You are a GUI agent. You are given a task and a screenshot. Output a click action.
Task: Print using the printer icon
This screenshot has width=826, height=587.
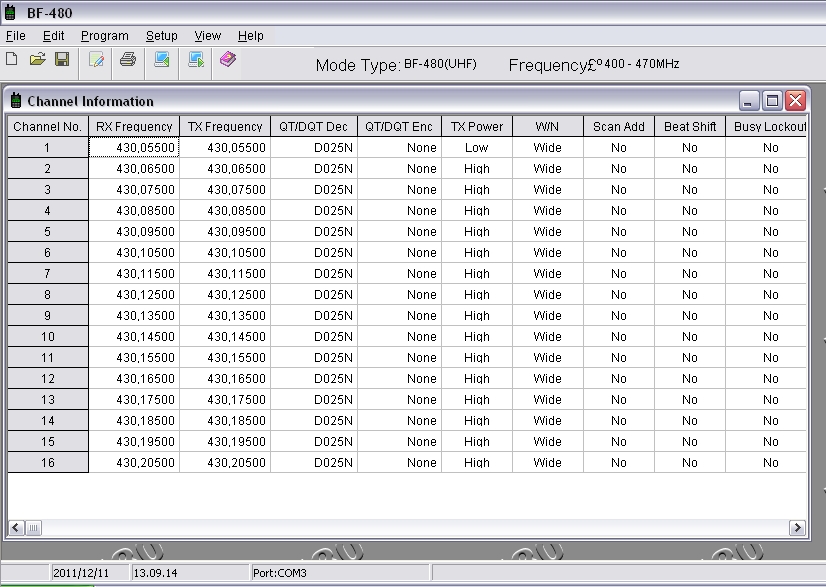128,59
